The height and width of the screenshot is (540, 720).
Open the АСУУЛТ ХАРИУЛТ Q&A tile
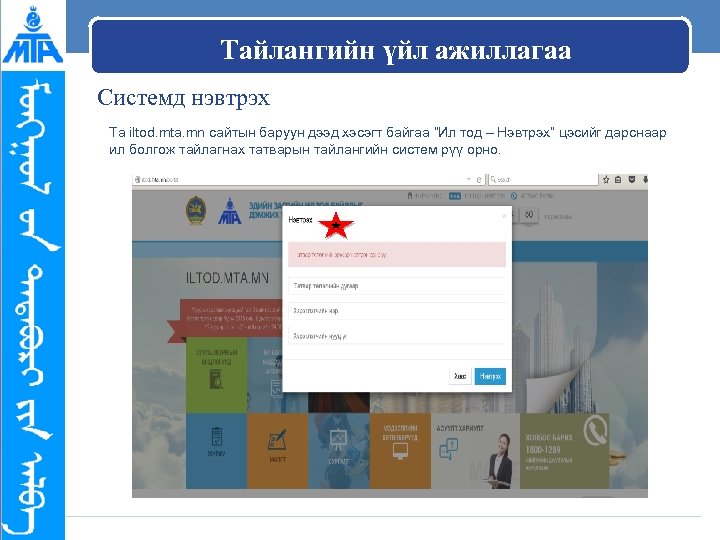(475, 450)
